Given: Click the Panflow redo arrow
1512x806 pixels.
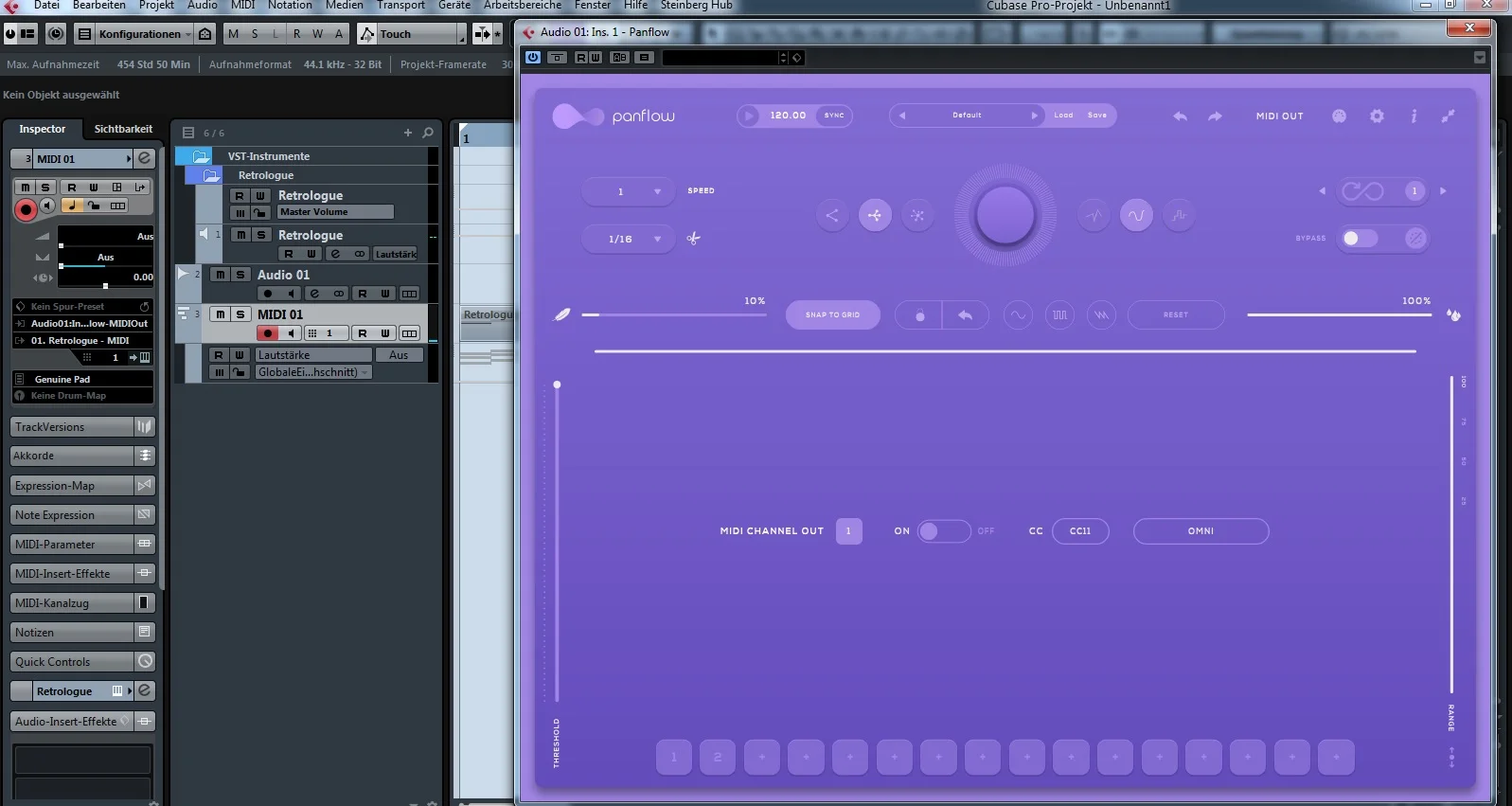Looking at the screenshot, I should (1215, 116).
